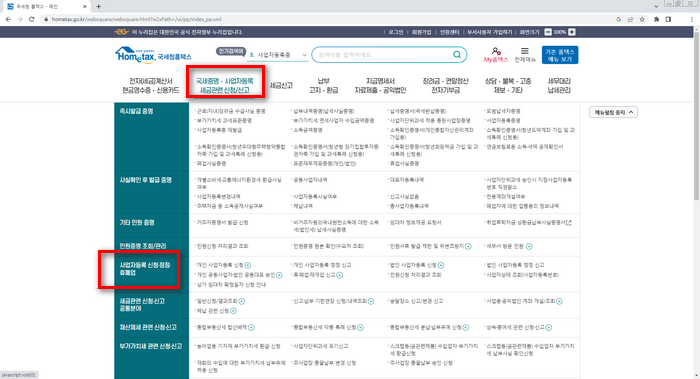Click the search magnifier icon
700x379 pixels.
pos(457,54)
